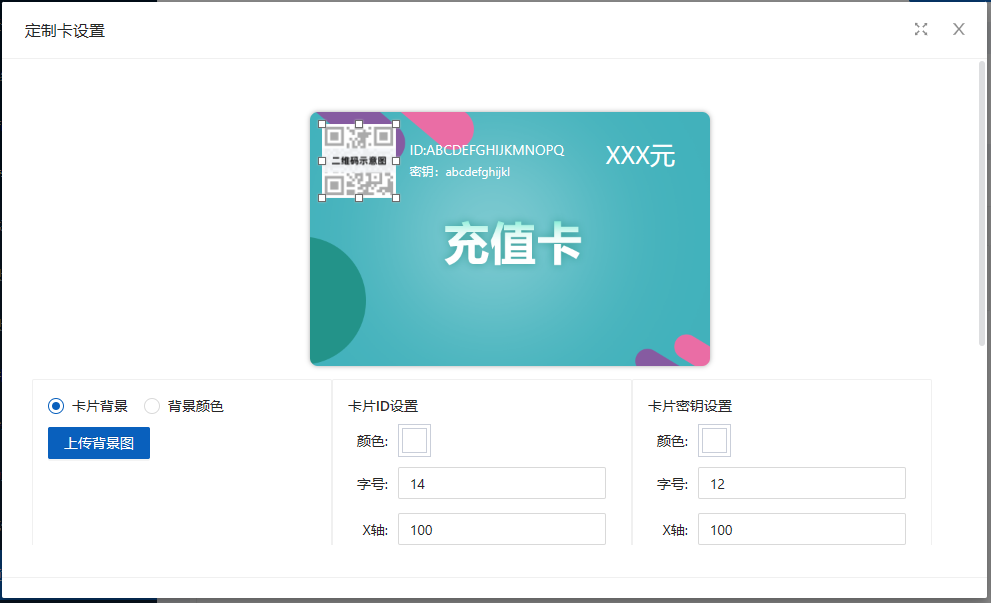Close the 定制卡设置 dialog
The width and height of the screenshot is (991, 603).
click(x=958, y=29)
